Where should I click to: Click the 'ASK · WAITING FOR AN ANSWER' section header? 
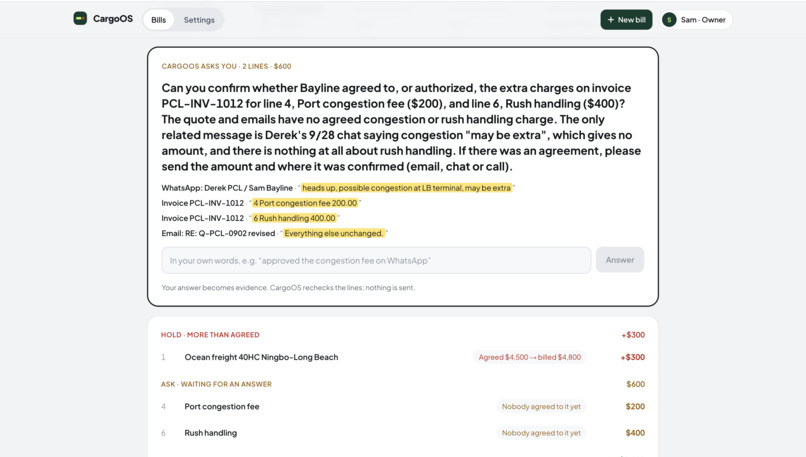[216, 384]
